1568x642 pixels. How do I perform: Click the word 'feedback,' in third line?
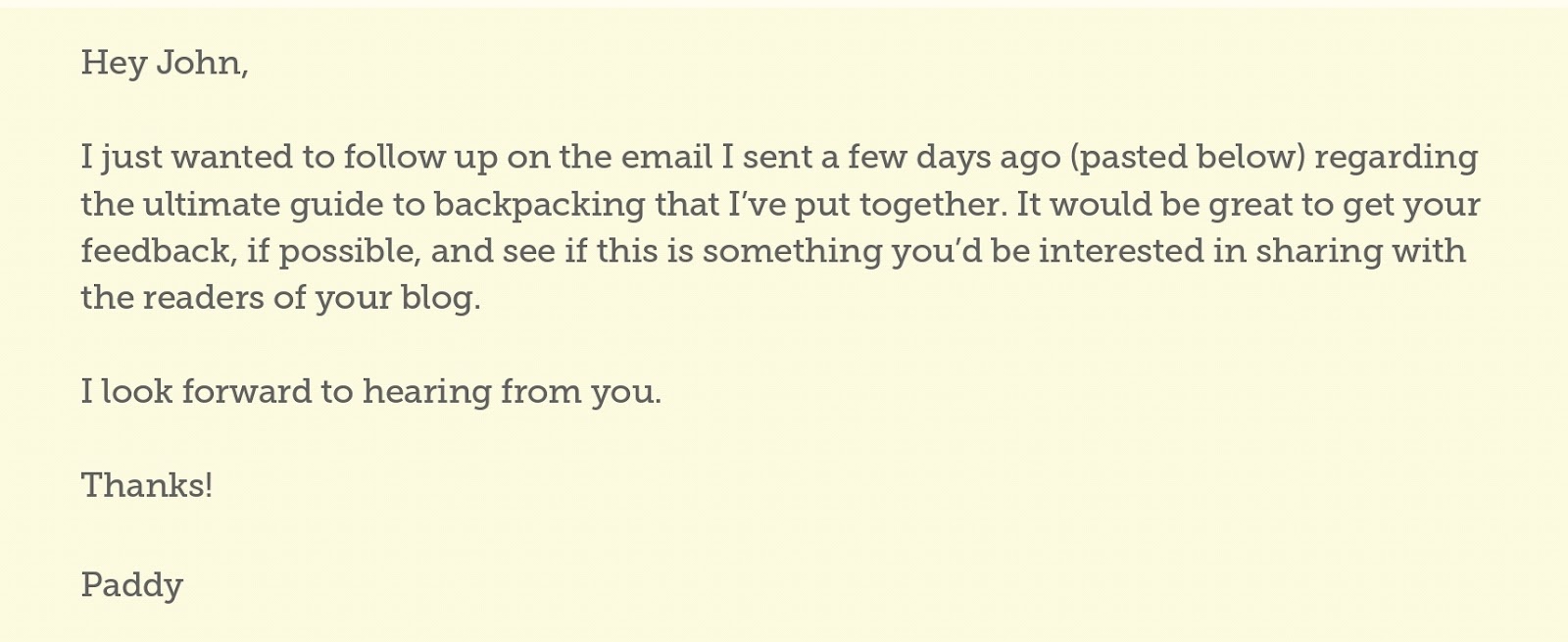point(159,250)
